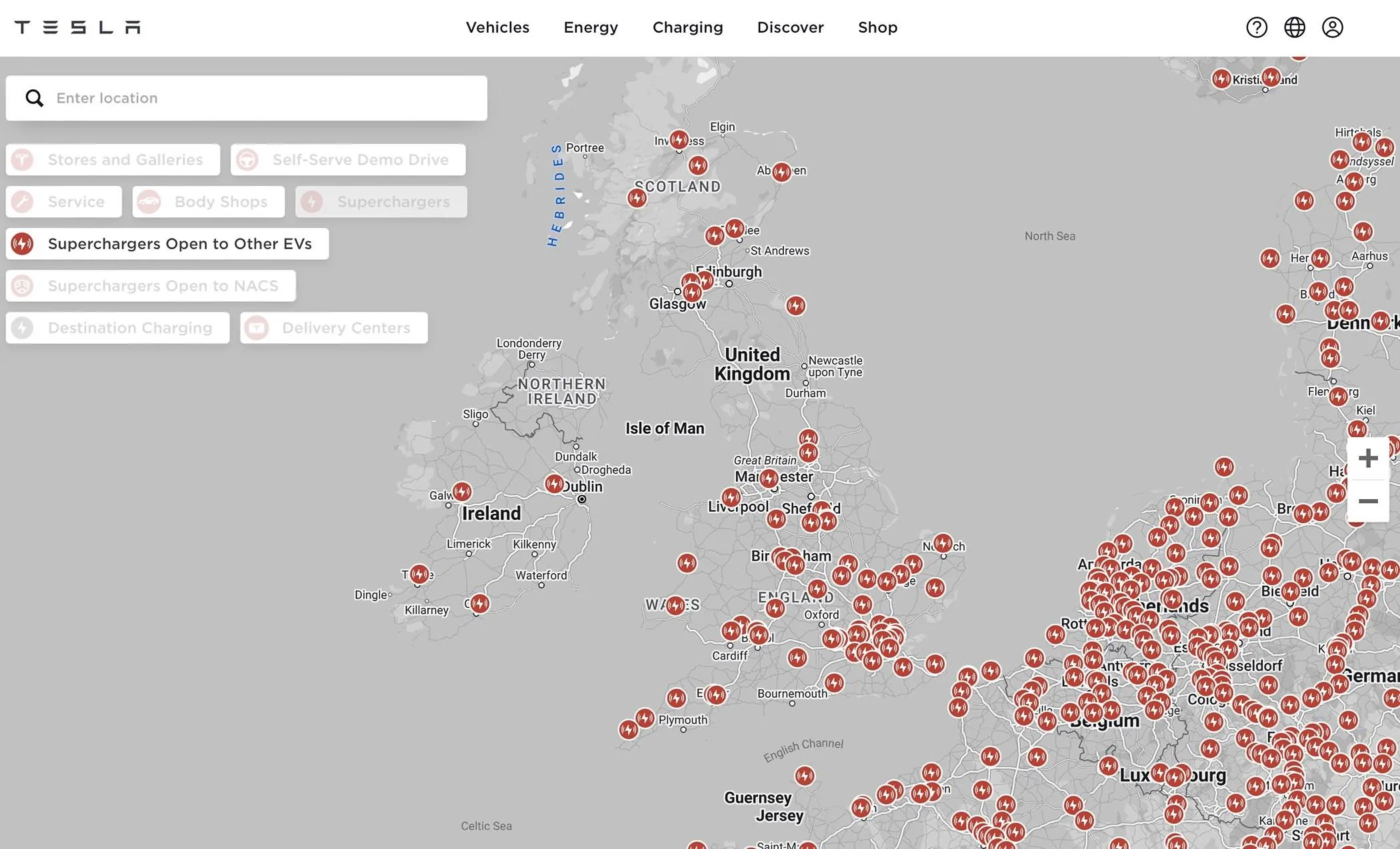Show Destination Charging locations

pyautogui.click(x=118, y=328)
